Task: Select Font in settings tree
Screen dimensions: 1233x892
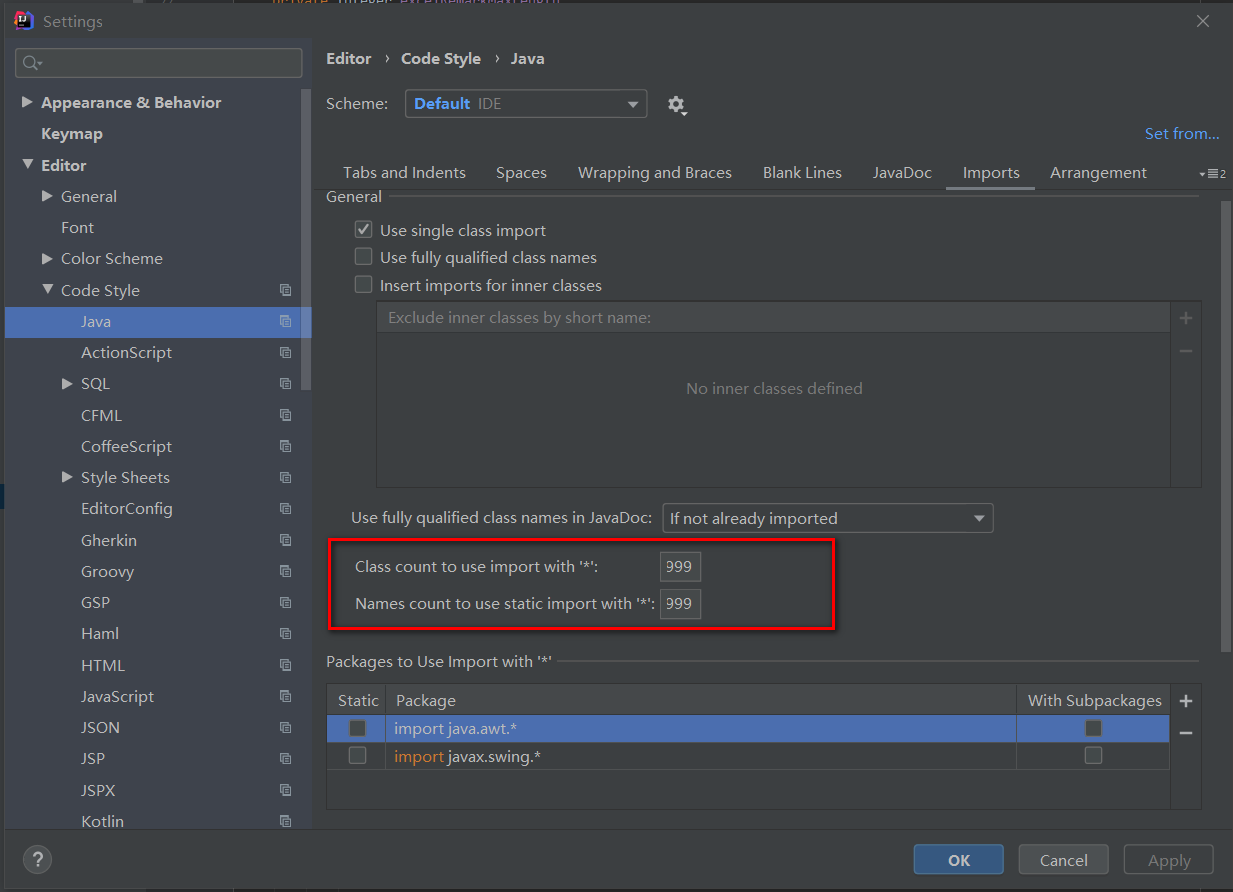Action: [77, 228]
